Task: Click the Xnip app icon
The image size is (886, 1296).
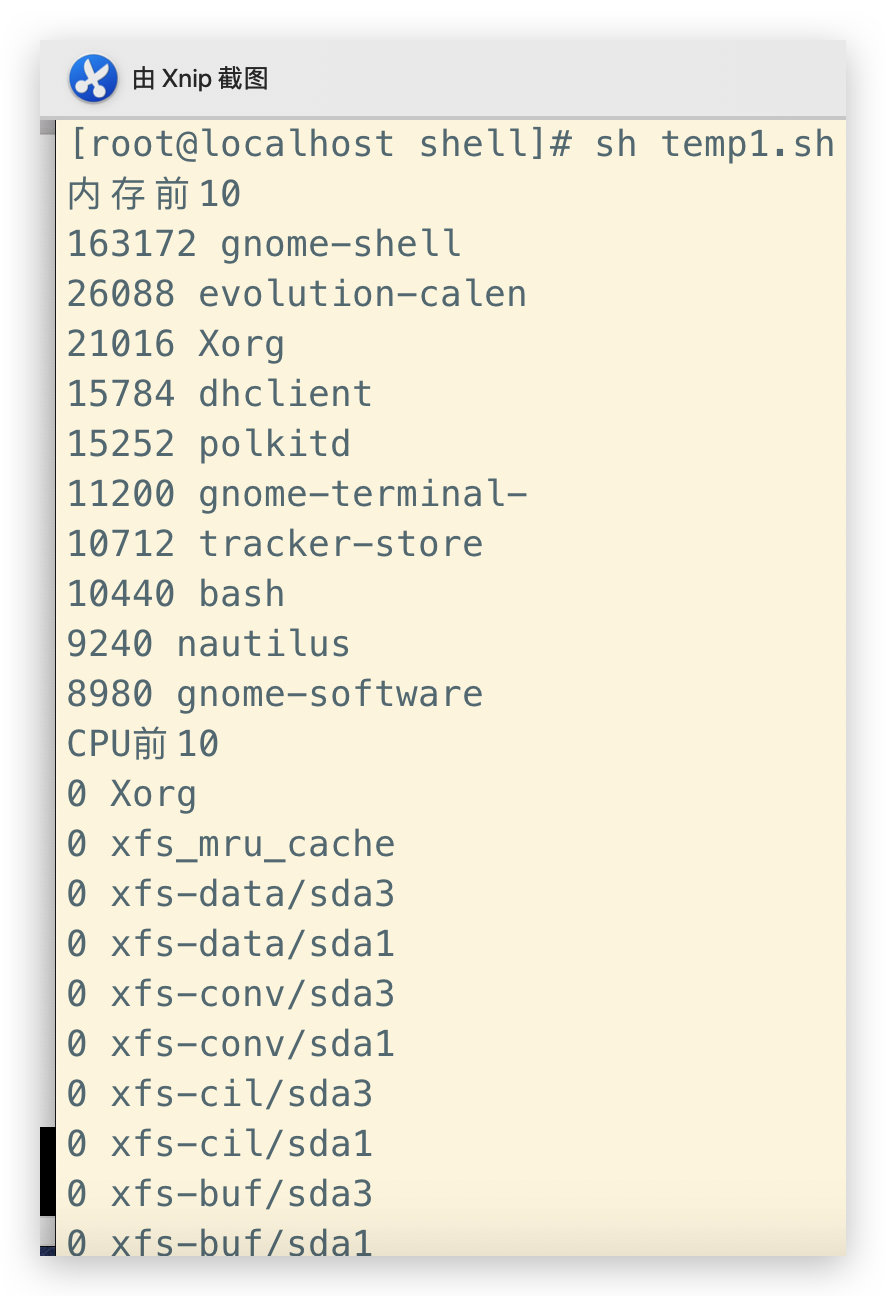Action: 93,79
